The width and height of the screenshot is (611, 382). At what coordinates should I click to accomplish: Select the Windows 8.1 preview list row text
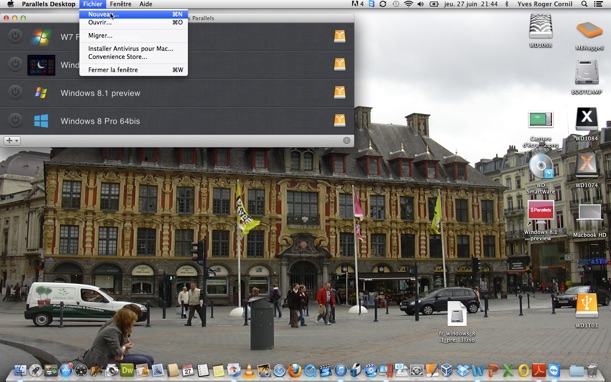coord(100,93)
